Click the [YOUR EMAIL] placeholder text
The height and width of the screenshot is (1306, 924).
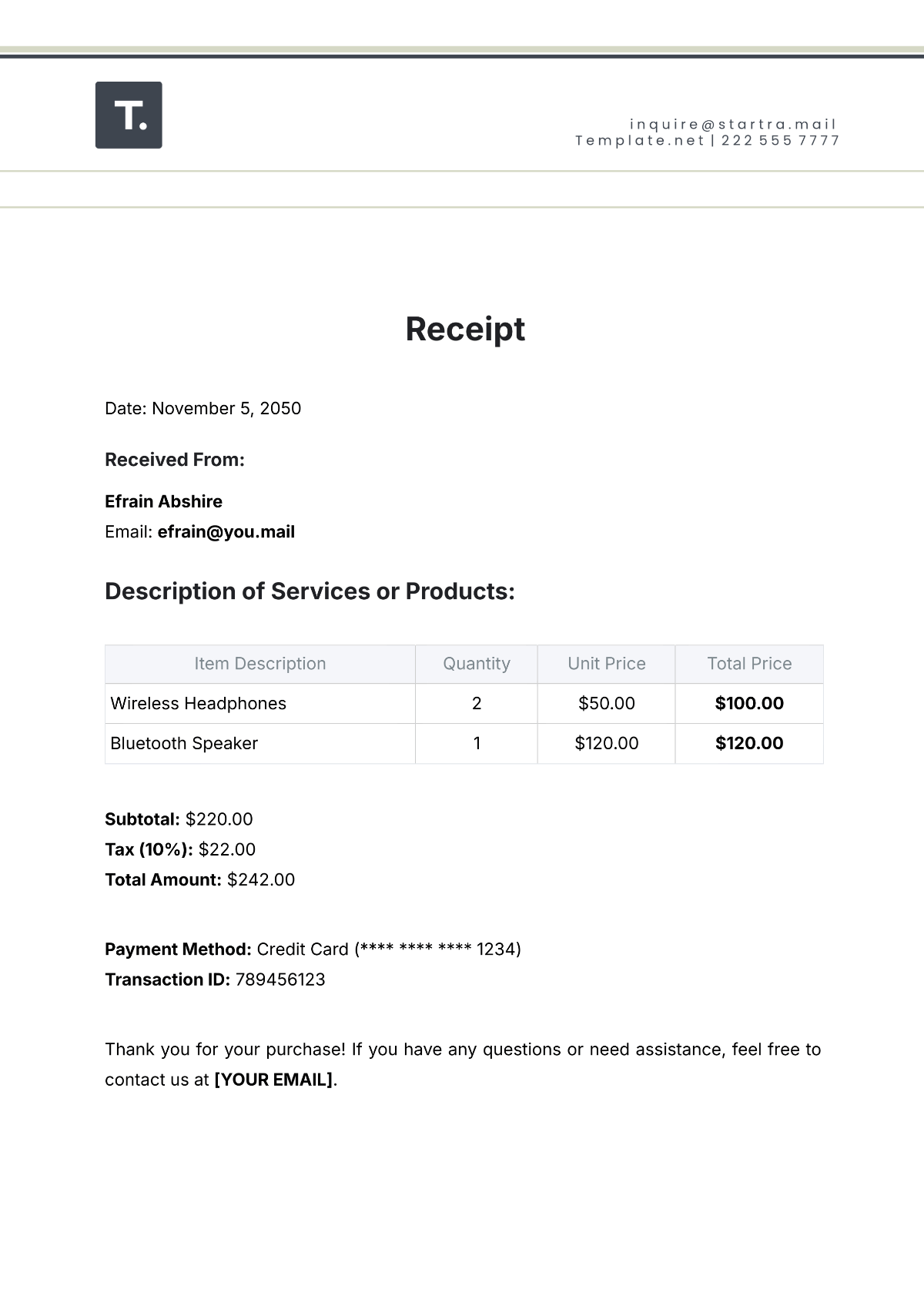tap(273, 1080)
